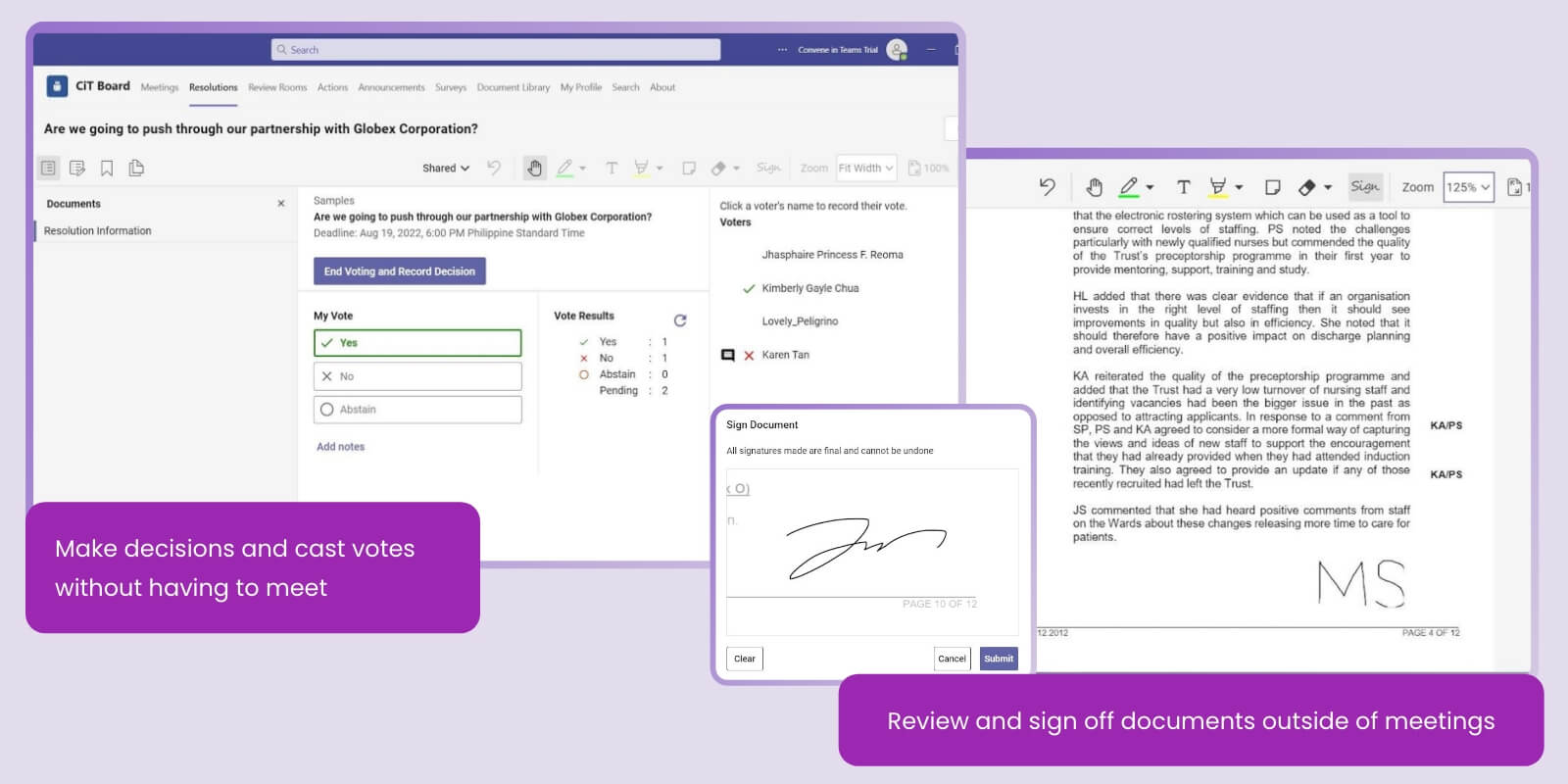Refresh the Vote Results
The image size is (1568, 784).
pos(680,320)
